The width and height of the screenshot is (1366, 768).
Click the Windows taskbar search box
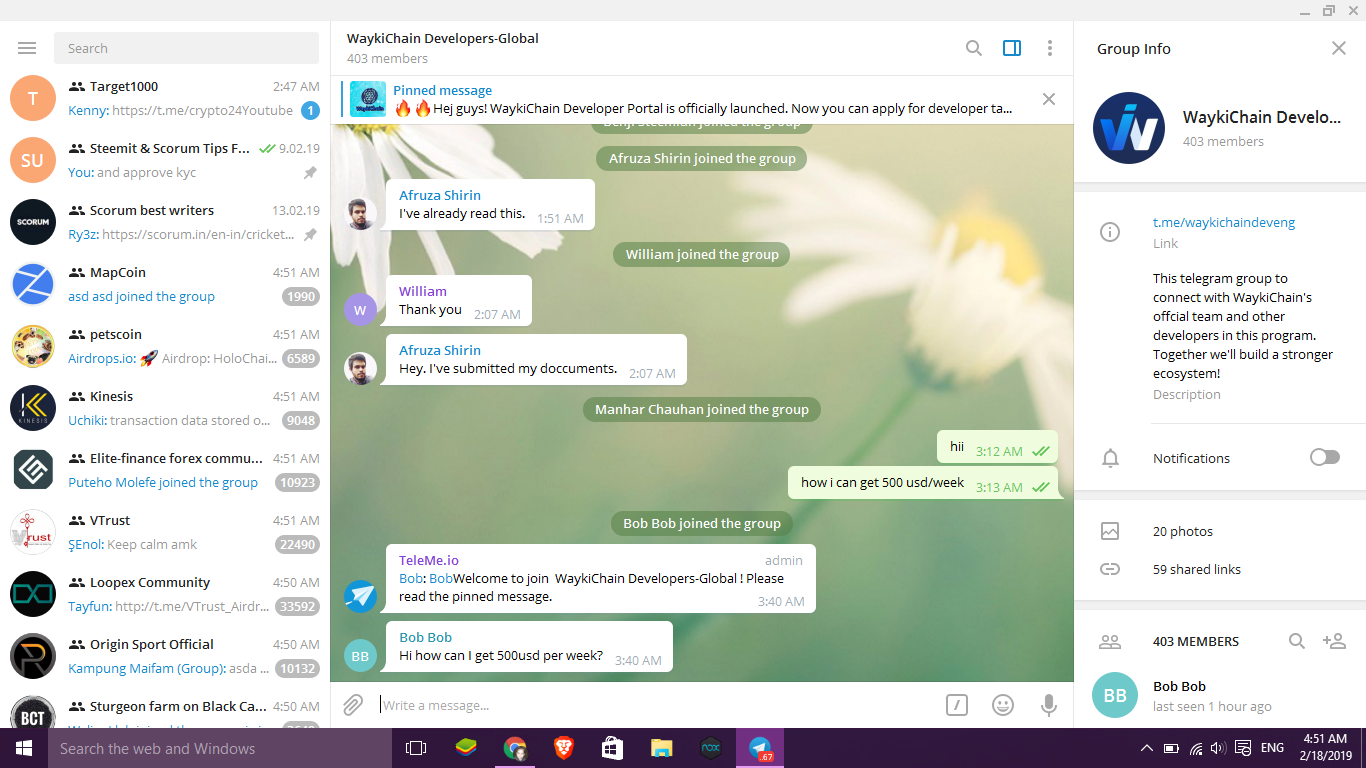point(220,748)
